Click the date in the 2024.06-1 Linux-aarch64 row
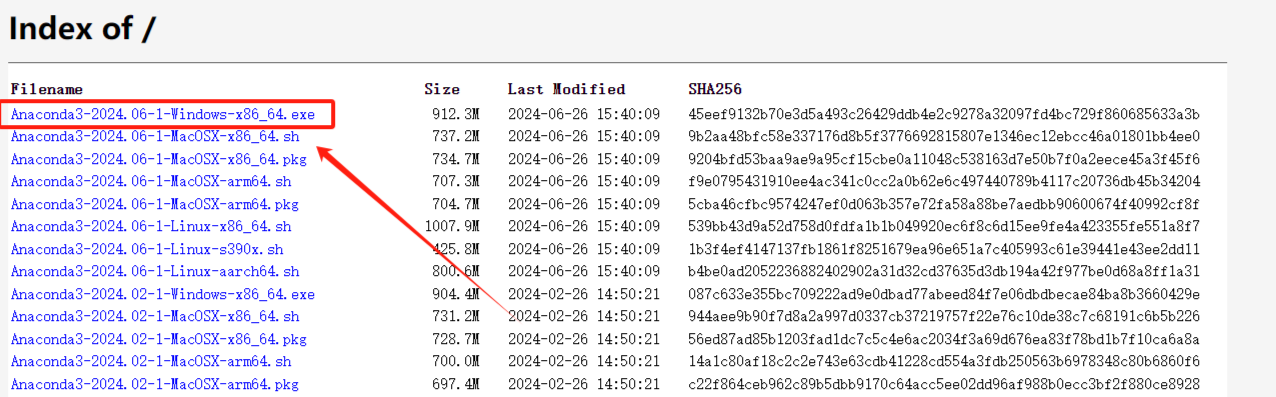 pyautogui.click(x=584, y=272)
